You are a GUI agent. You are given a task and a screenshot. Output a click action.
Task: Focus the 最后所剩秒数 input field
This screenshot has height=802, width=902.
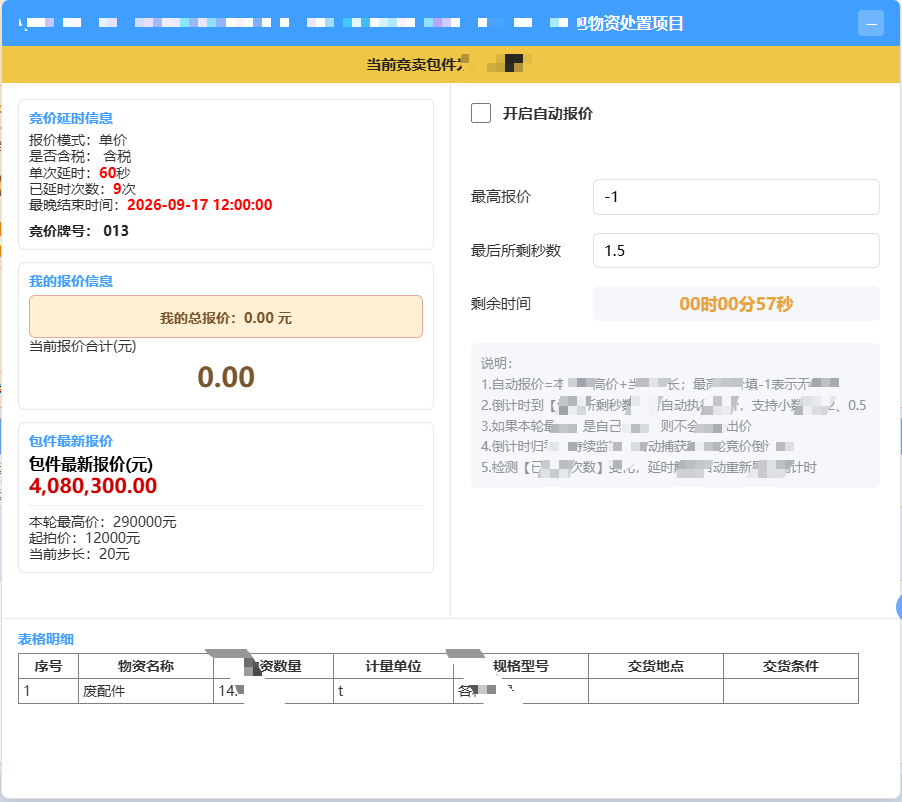coord(736,250)
